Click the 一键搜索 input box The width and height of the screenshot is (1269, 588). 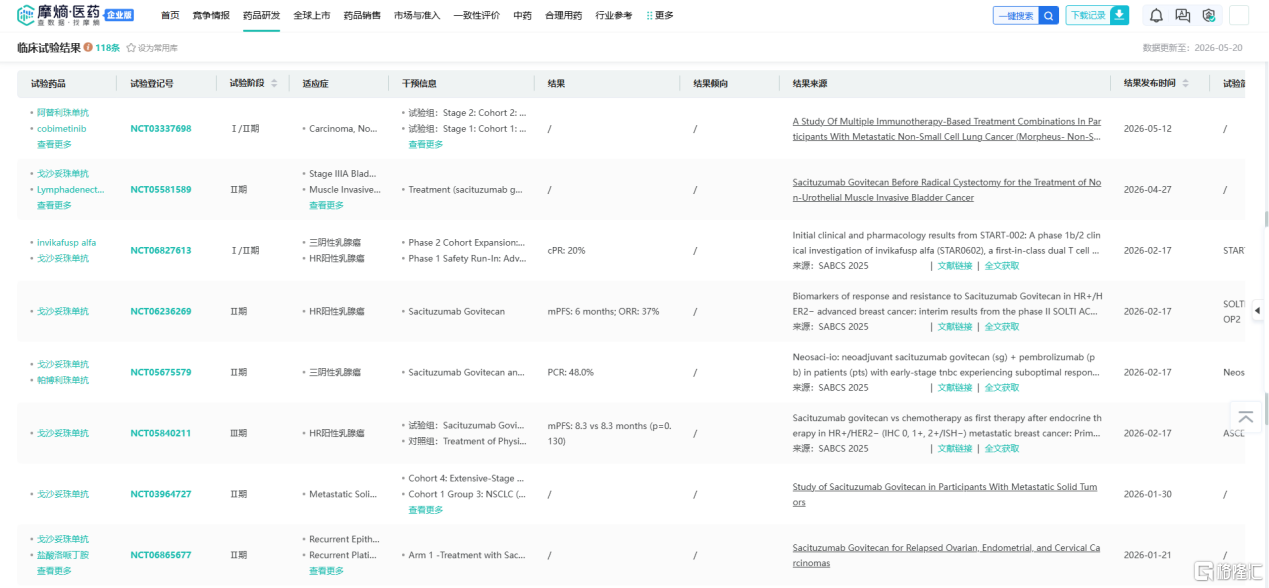(x=1016, y=15)
